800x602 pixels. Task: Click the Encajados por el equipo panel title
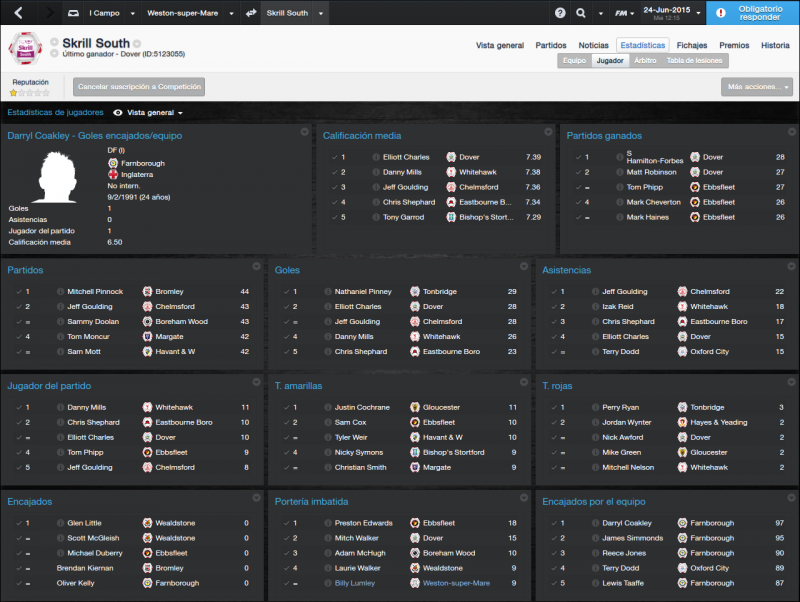click(593, 501)
